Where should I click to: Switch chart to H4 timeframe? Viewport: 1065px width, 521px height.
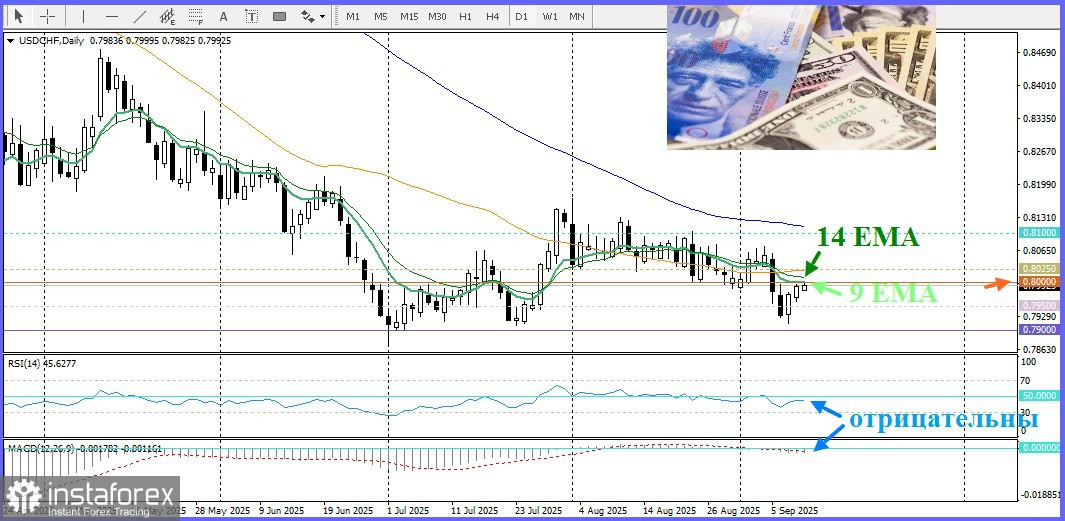(493, 16)
